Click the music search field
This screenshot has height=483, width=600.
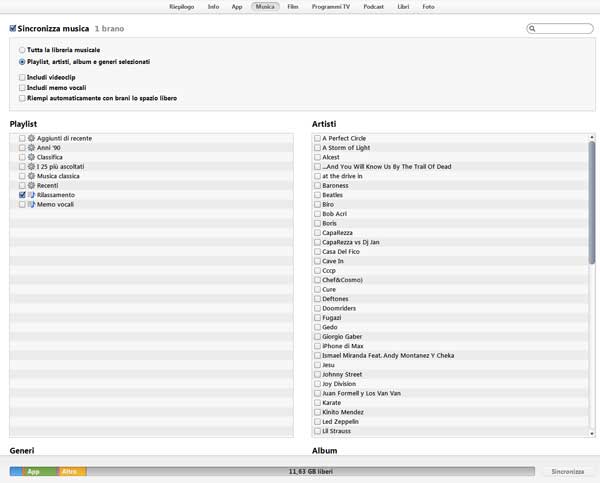[x=560, y=29]
